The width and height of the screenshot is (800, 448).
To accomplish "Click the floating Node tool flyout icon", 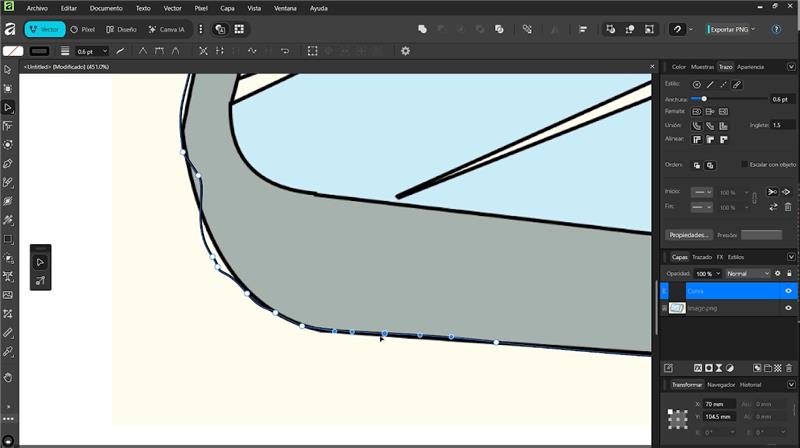I will tap(40, 262).
